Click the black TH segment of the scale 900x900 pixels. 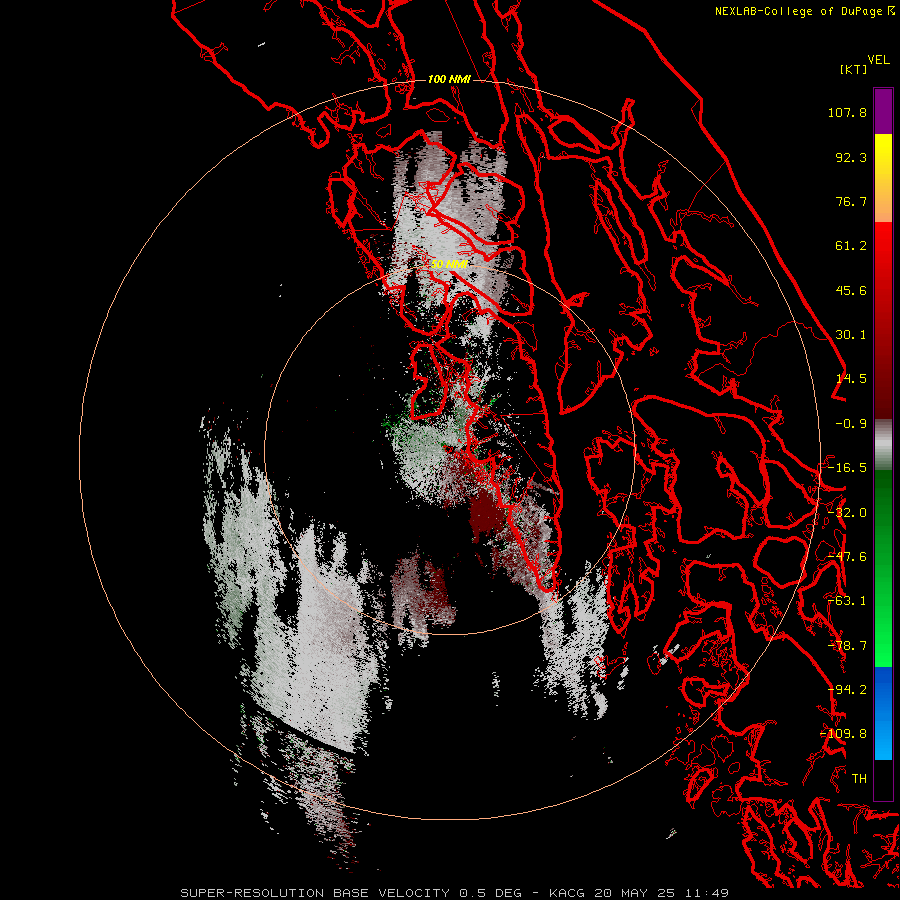[x=883, y=779]
